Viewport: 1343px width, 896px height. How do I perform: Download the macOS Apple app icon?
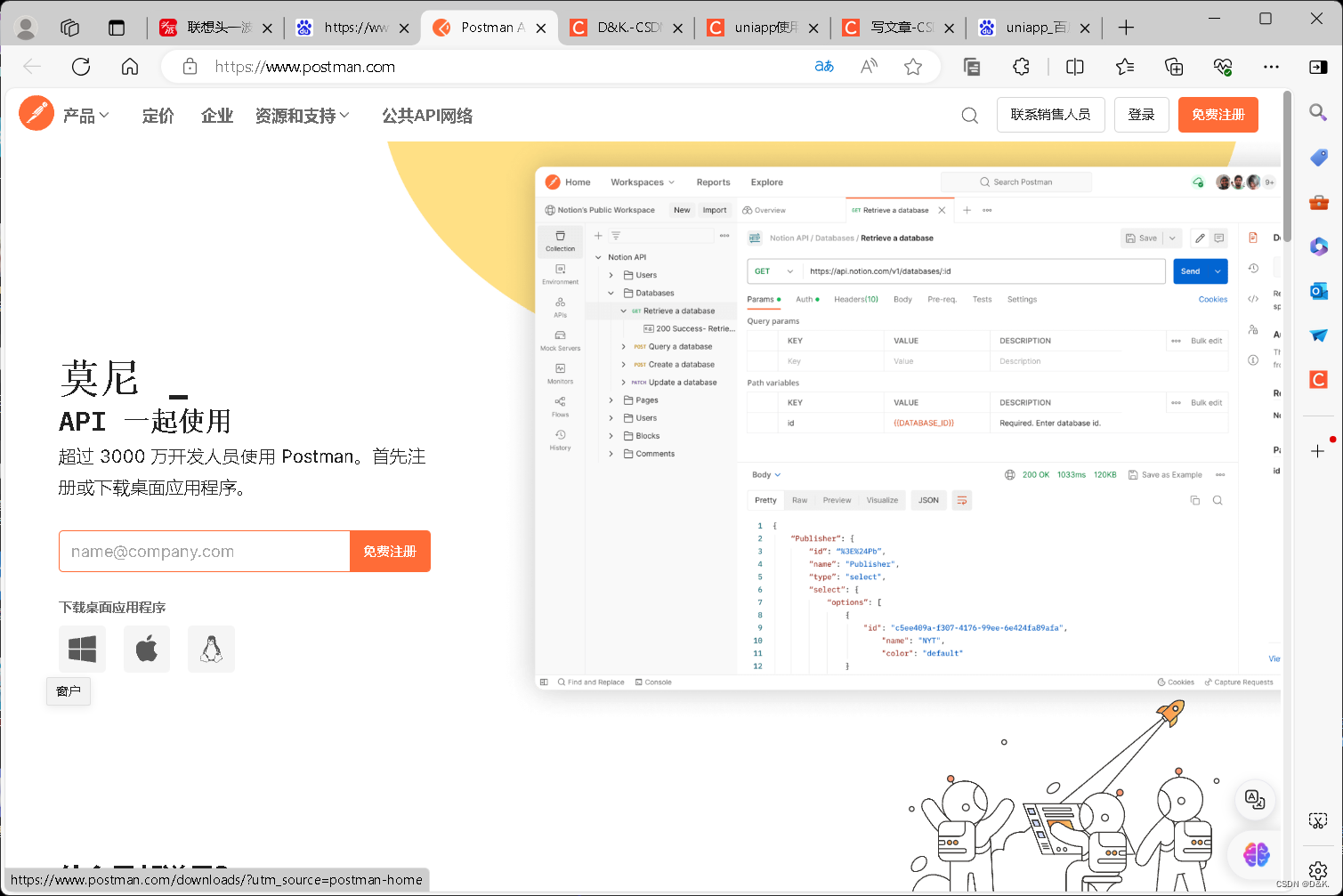click(x=147, y=649)
